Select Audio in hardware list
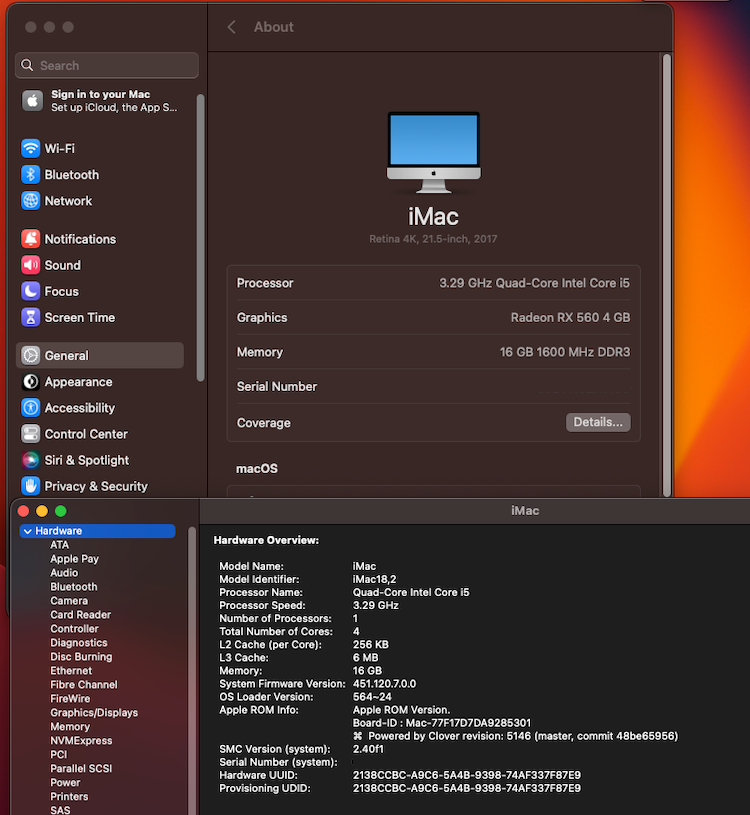This screenshot has width=750, height=815. [64, 573]
